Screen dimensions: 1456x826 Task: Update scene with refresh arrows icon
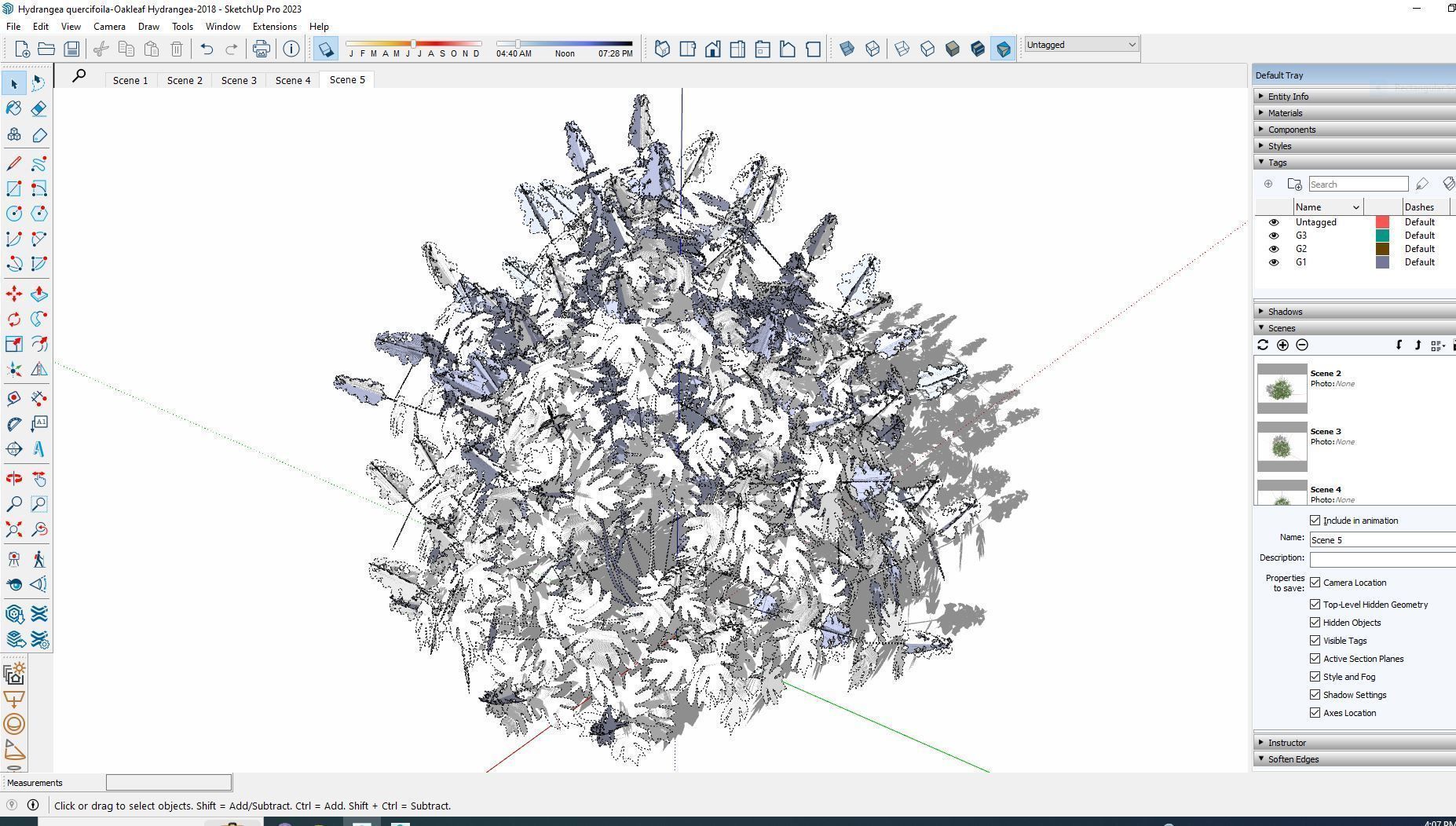tap(1263, 345)
